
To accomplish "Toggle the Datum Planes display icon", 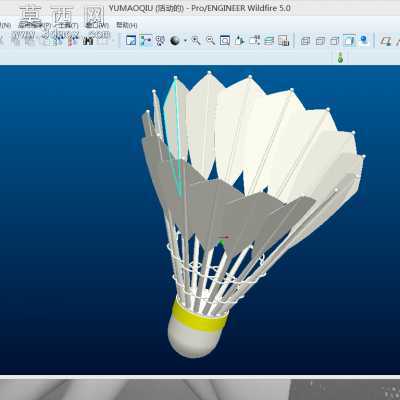I will [386, 41].
